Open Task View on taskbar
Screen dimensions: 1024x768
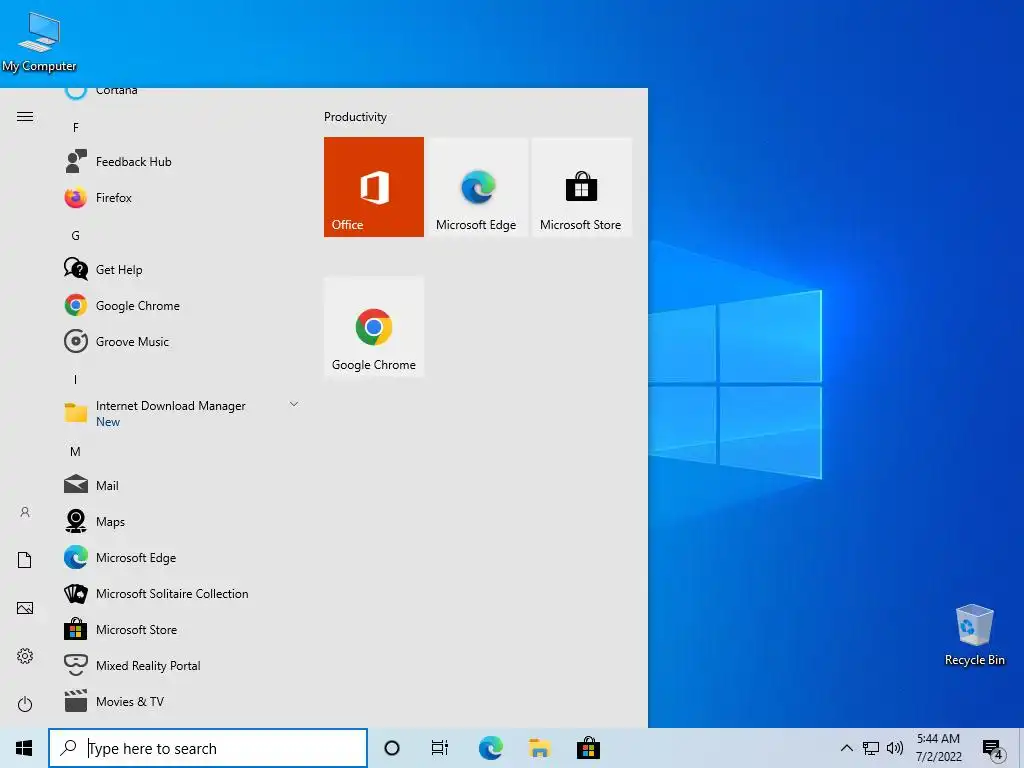440,748
